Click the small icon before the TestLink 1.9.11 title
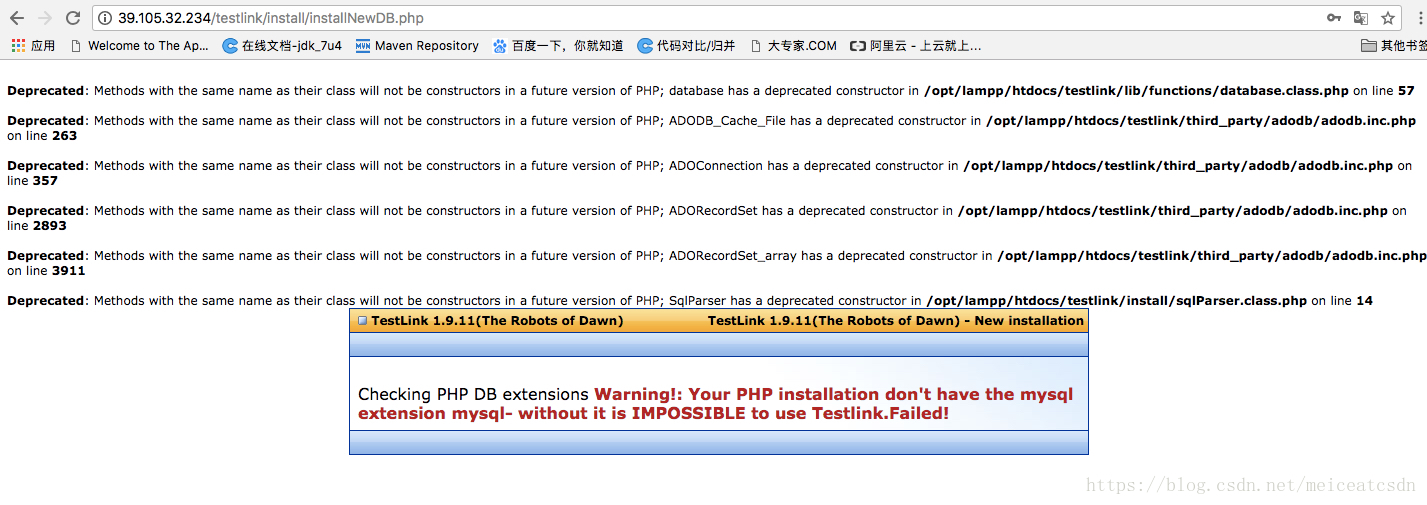The width and height of the screenshot is (1427, 505). tap(362, 321)
